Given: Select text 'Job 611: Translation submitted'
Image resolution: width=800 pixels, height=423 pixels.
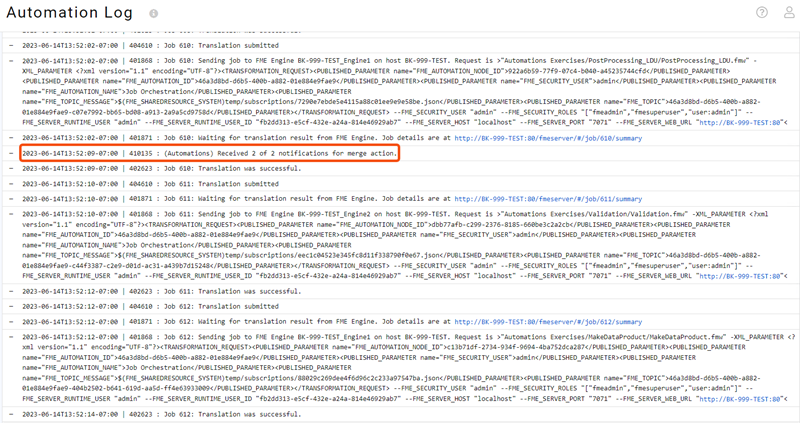Looking at the screenshot, I should (221, 184).
